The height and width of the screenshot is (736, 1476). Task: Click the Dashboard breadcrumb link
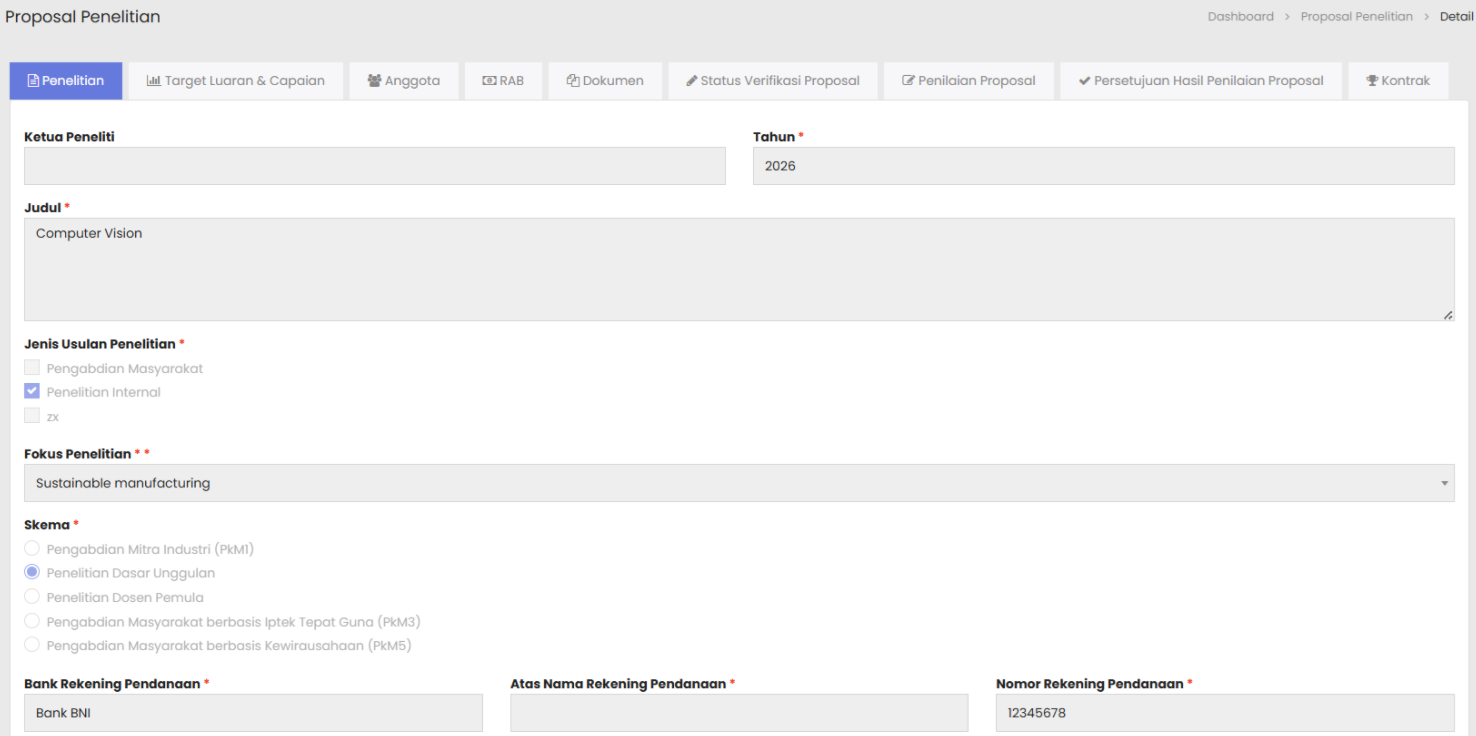tap(1240, 17)
